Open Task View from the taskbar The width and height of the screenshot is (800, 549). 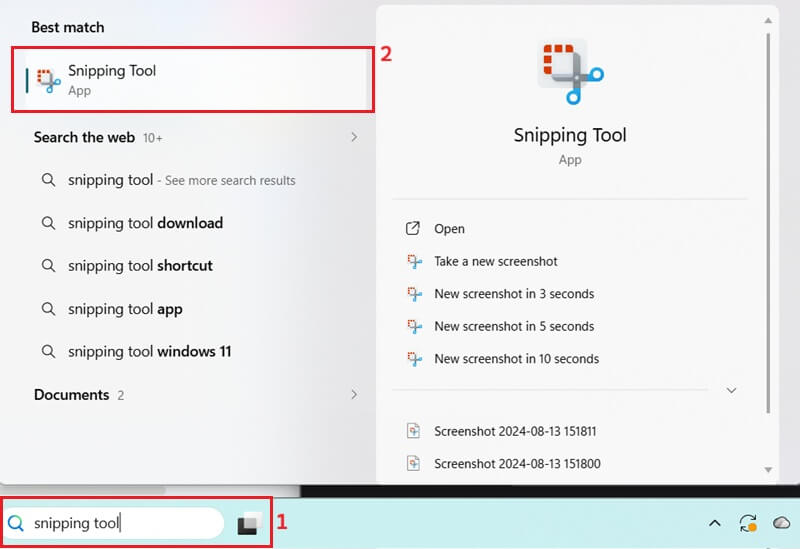(249, 523)
